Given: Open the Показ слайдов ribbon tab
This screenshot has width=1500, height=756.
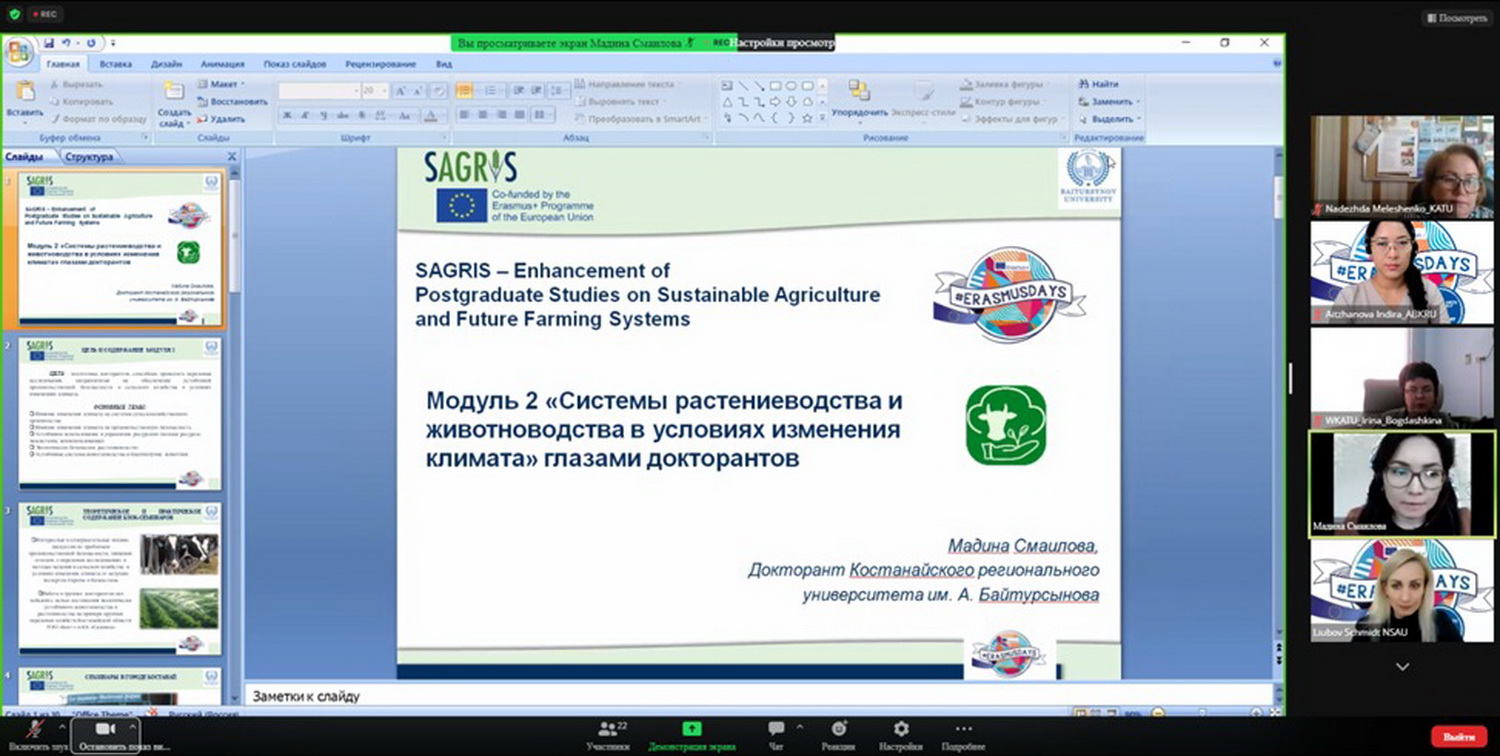Looking at the screenshot, I should [294, 64].
